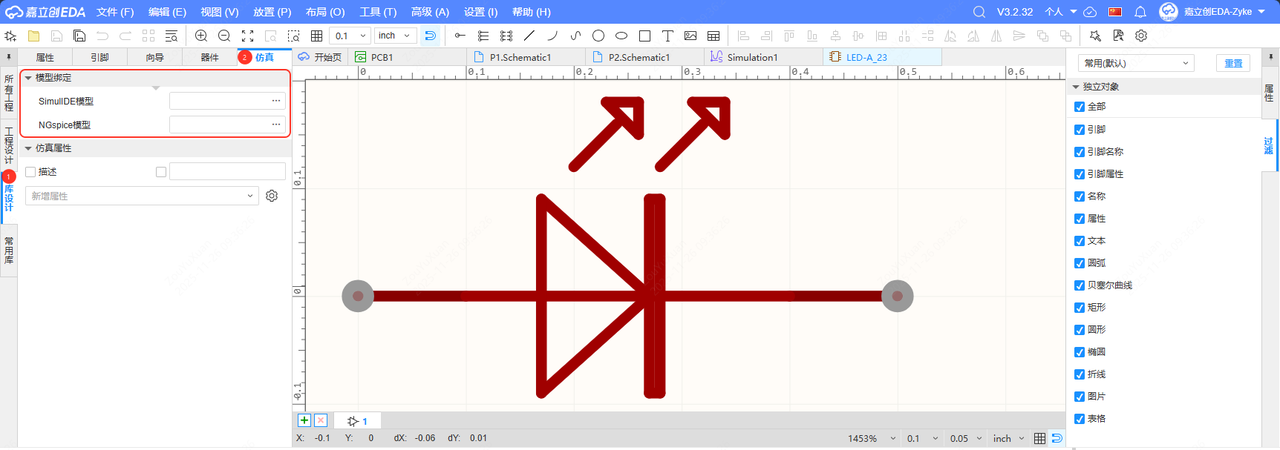Click the 重置 button in filter panel
The image size is (1280, 450).
[x=1232, y=63]
